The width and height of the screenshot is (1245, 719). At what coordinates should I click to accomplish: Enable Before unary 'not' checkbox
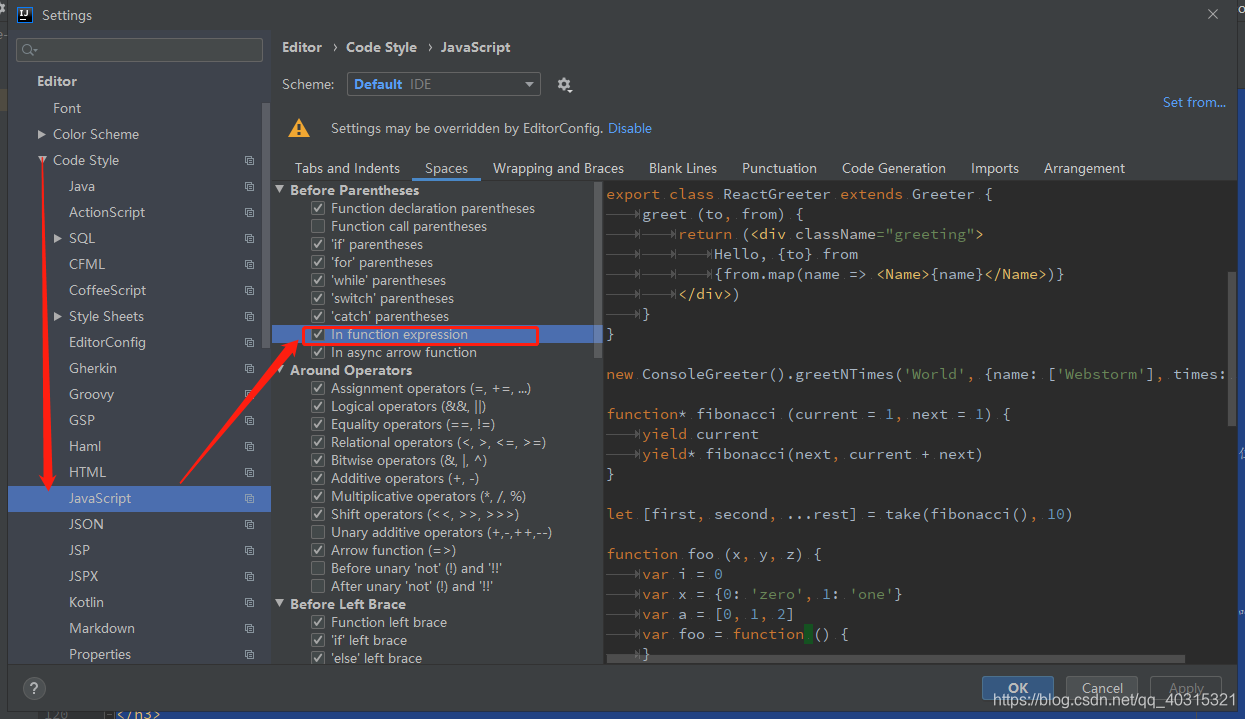[x=318, y=568]
